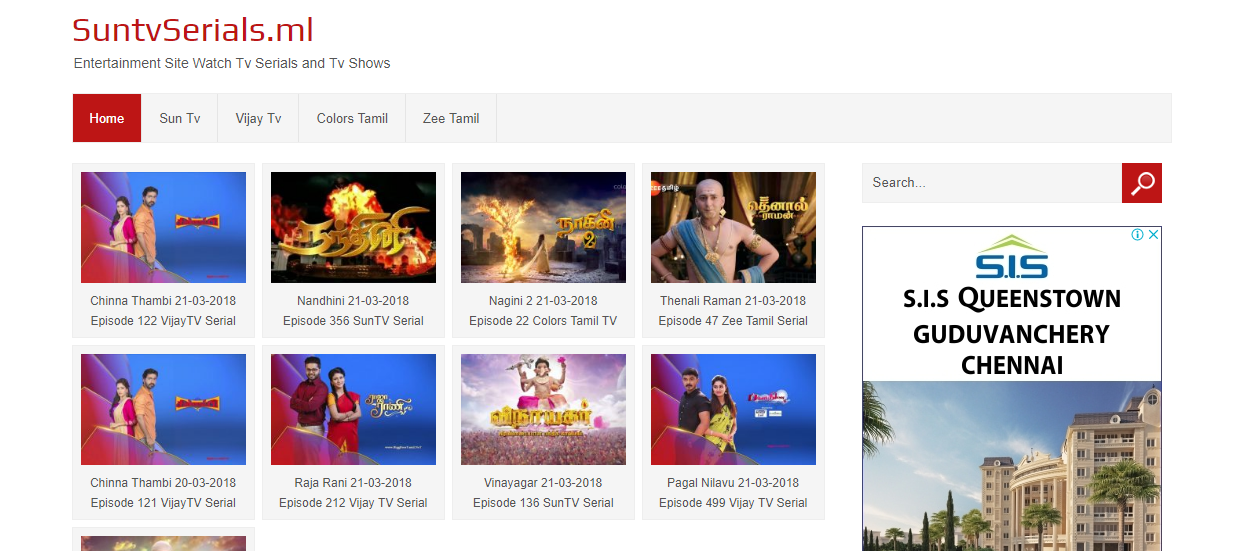Open the AdChoices info icon

click(1137, 235)
